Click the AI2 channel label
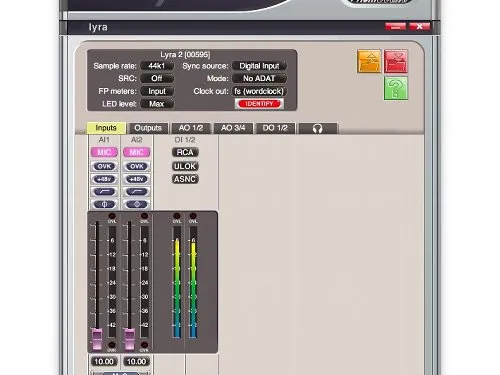Viewport: 500px width, 375px height. pos(137,140)
